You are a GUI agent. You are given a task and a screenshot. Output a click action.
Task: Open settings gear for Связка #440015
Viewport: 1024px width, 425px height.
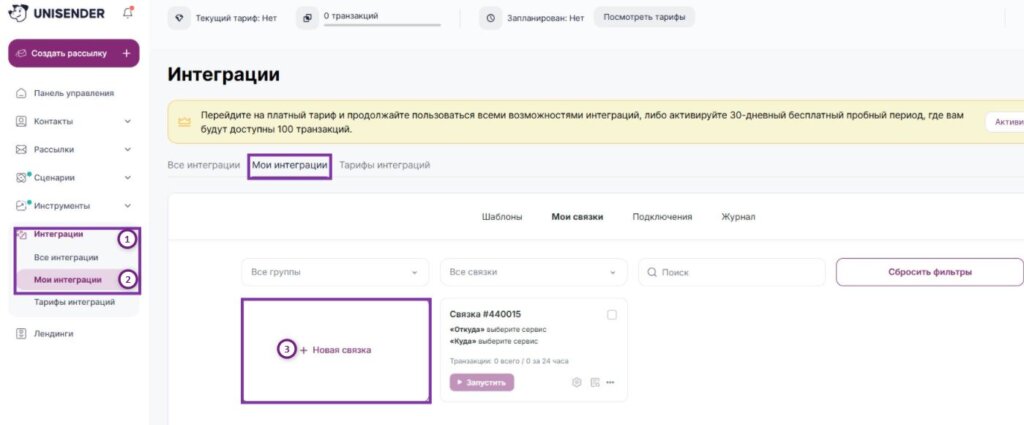coord(577,383)
